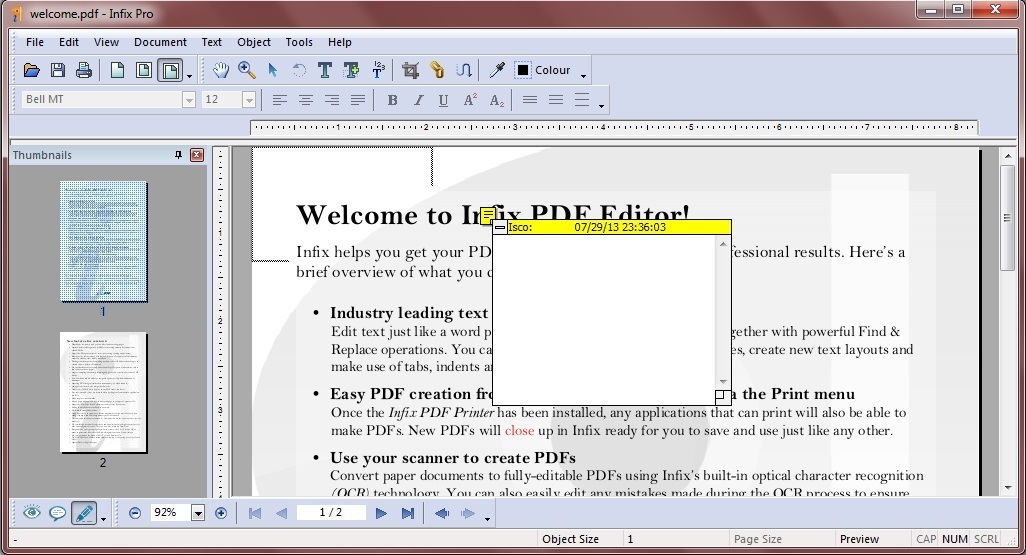Open the font name dropdown Bell MT
The height and width of the screenshot is (555, 1026).
point(188,99)
